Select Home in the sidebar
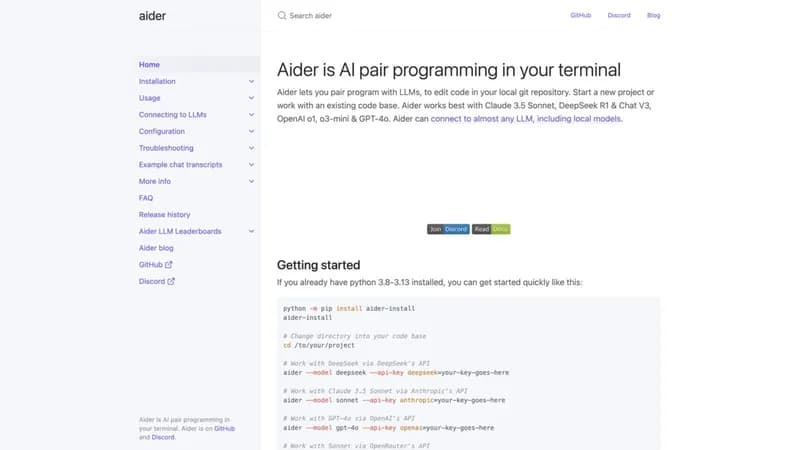 pos(149,64)
